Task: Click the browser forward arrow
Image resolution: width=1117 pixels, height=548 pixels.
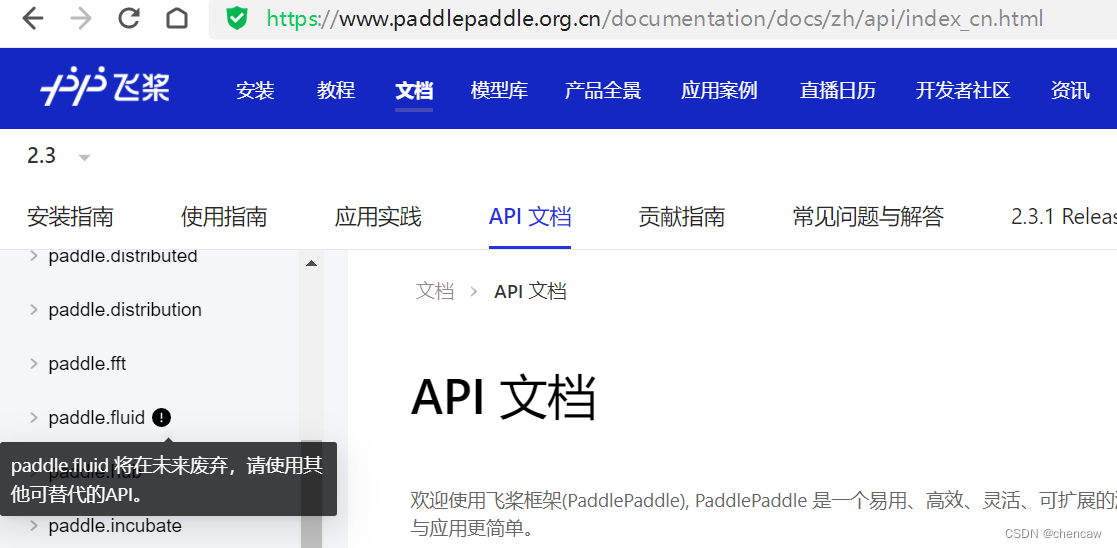Action: 81,19
